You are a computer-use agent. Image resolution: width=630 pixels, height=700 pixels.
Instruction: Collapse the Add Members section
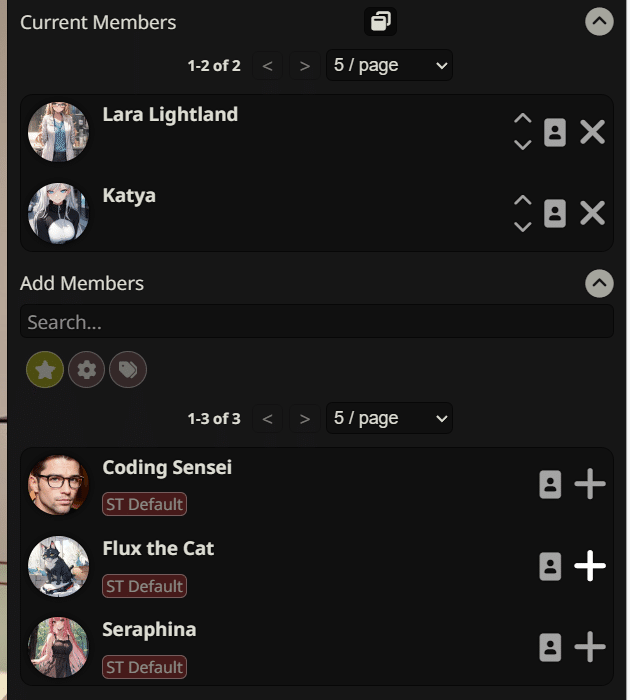[599, 283]
